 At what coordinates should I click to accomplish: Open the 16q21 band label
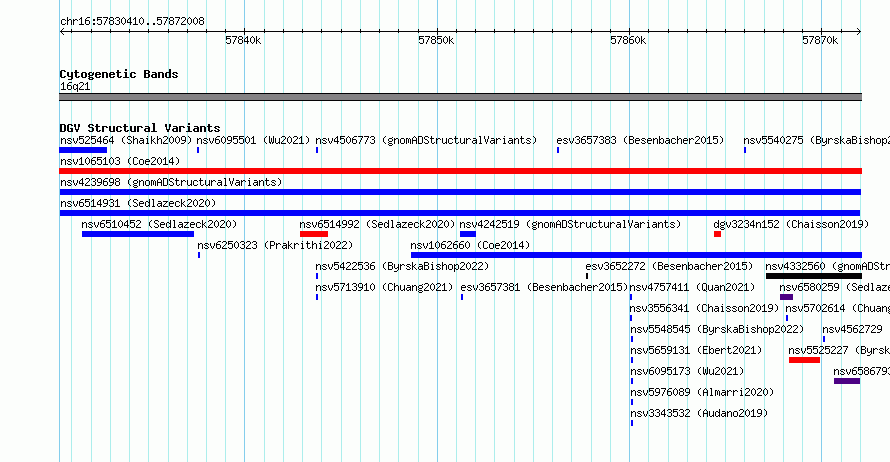coord(75,86)
